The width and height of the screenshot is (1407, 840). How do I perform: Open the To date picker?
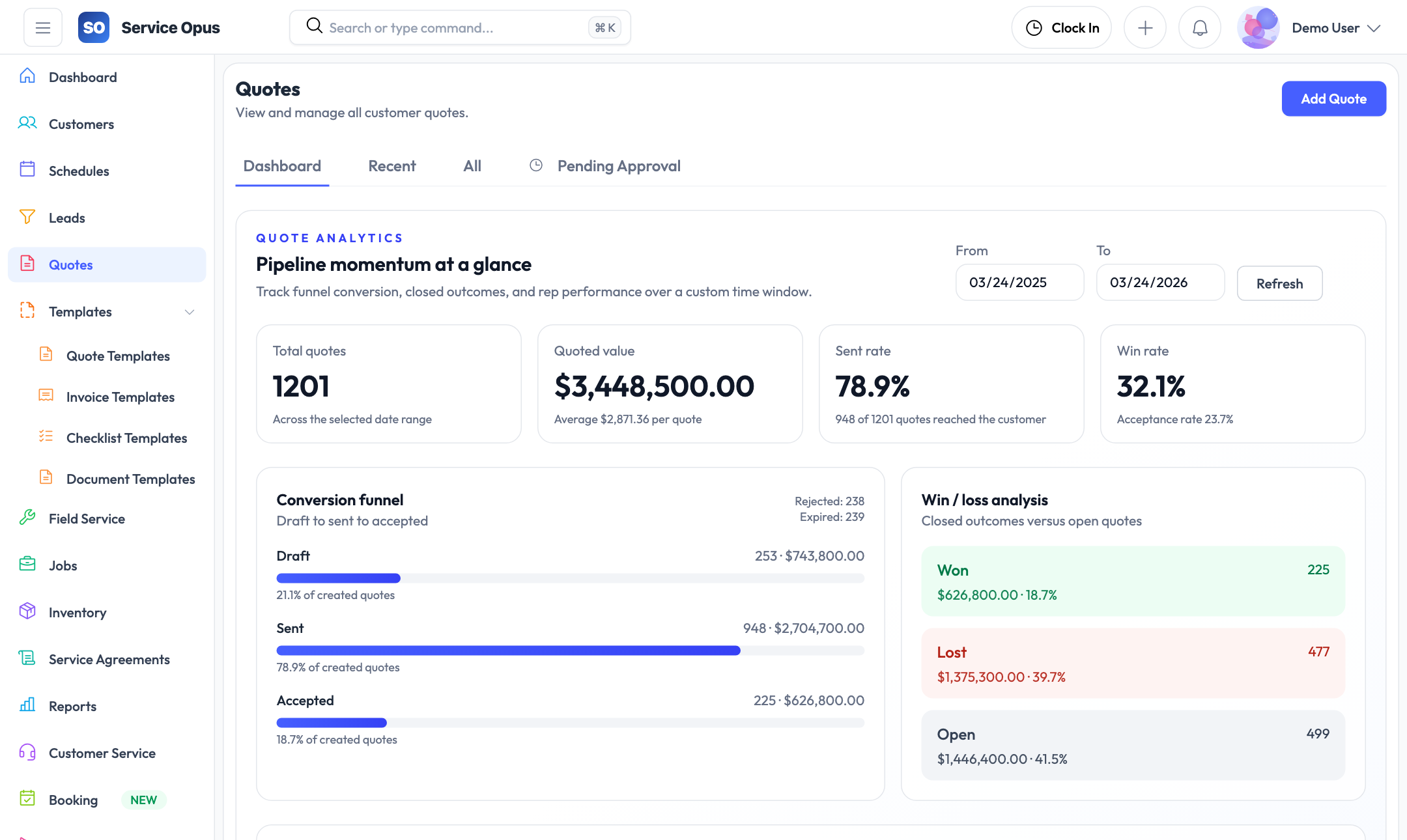pyautogui.click(x=1160, y=283)
